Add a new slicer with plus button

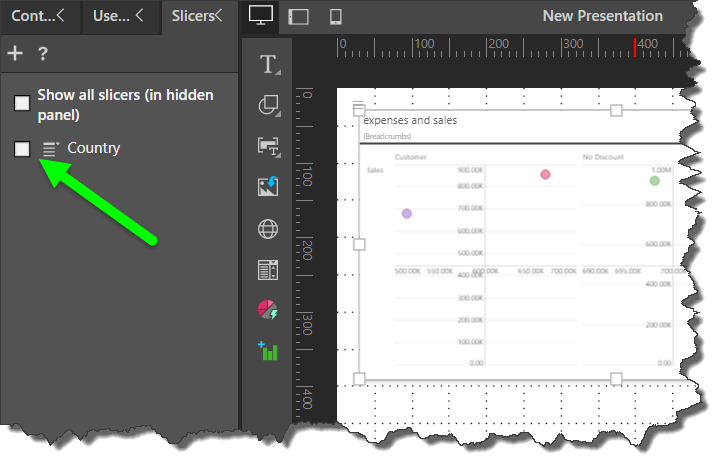pyautogui.click(x=15, y=54)
